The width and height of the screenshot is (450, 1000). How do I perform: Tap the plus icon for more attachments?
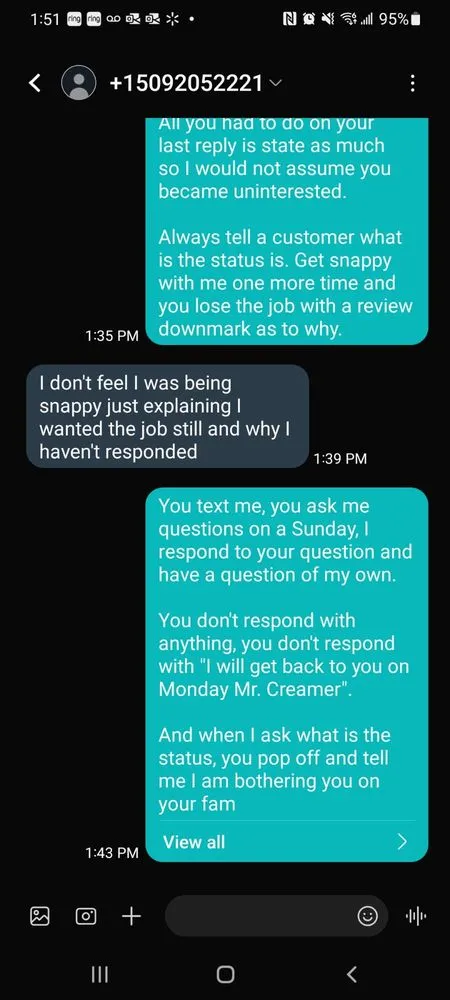click(131, 916)
